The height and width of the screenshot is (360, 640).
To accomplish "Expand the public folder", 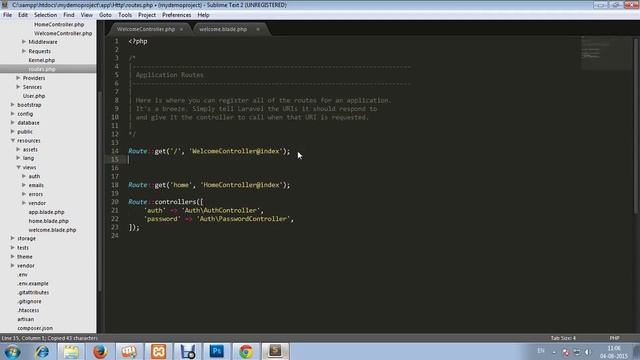I will [13, 131].
